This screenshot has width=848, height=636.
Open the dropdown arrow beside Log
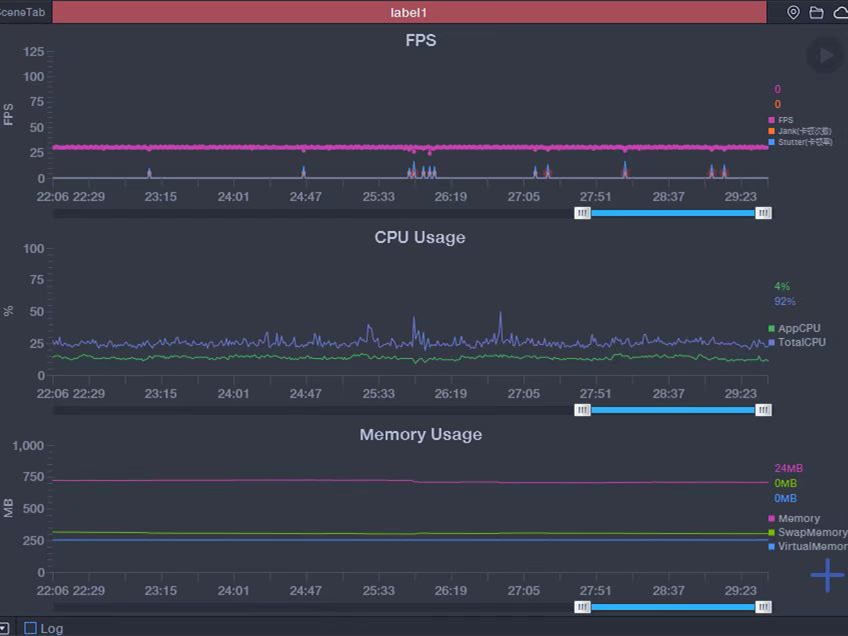click(x=5, y=628)
